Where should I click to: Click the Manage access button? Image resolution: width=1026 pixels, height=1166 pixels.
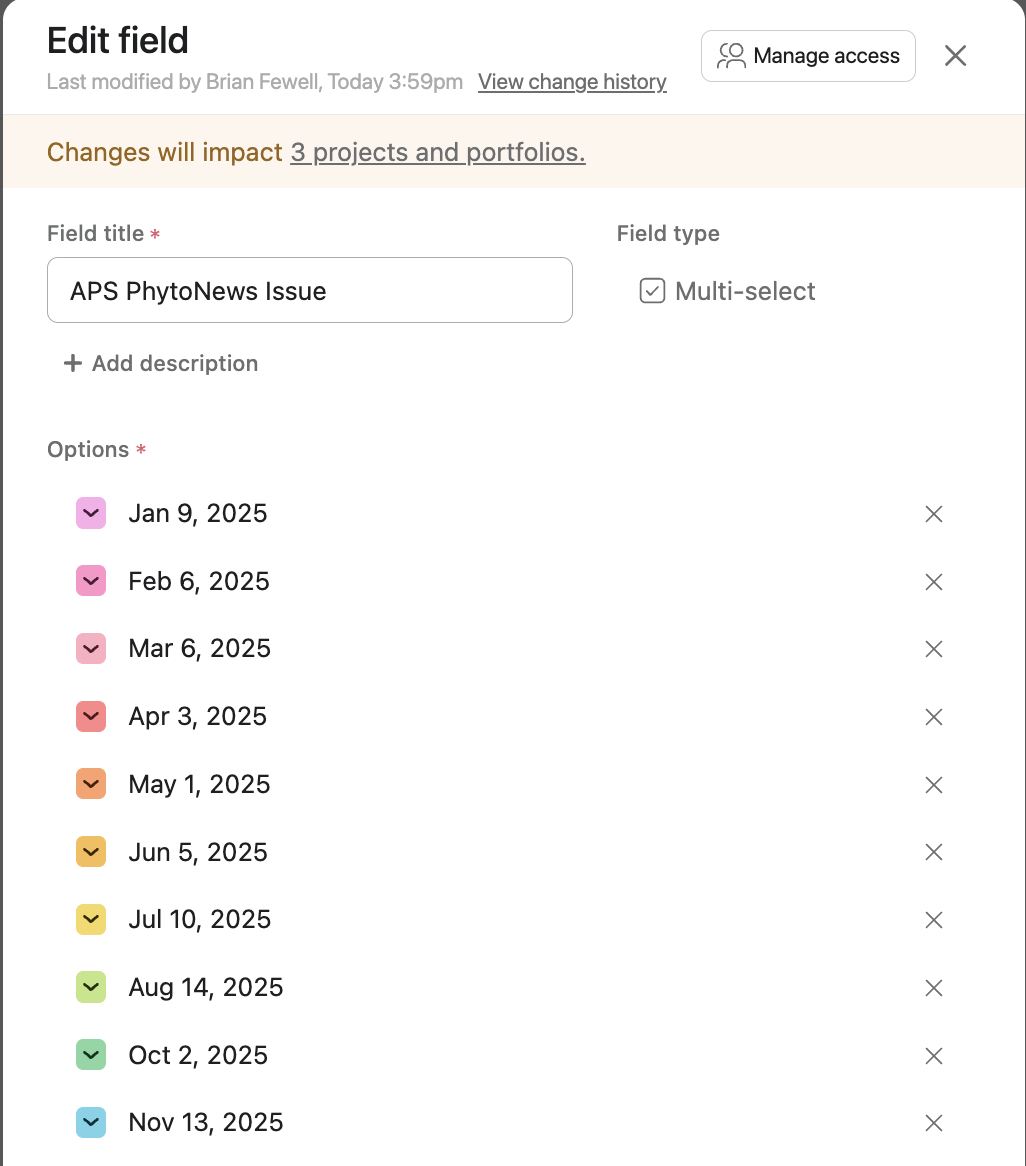point(808,56)
